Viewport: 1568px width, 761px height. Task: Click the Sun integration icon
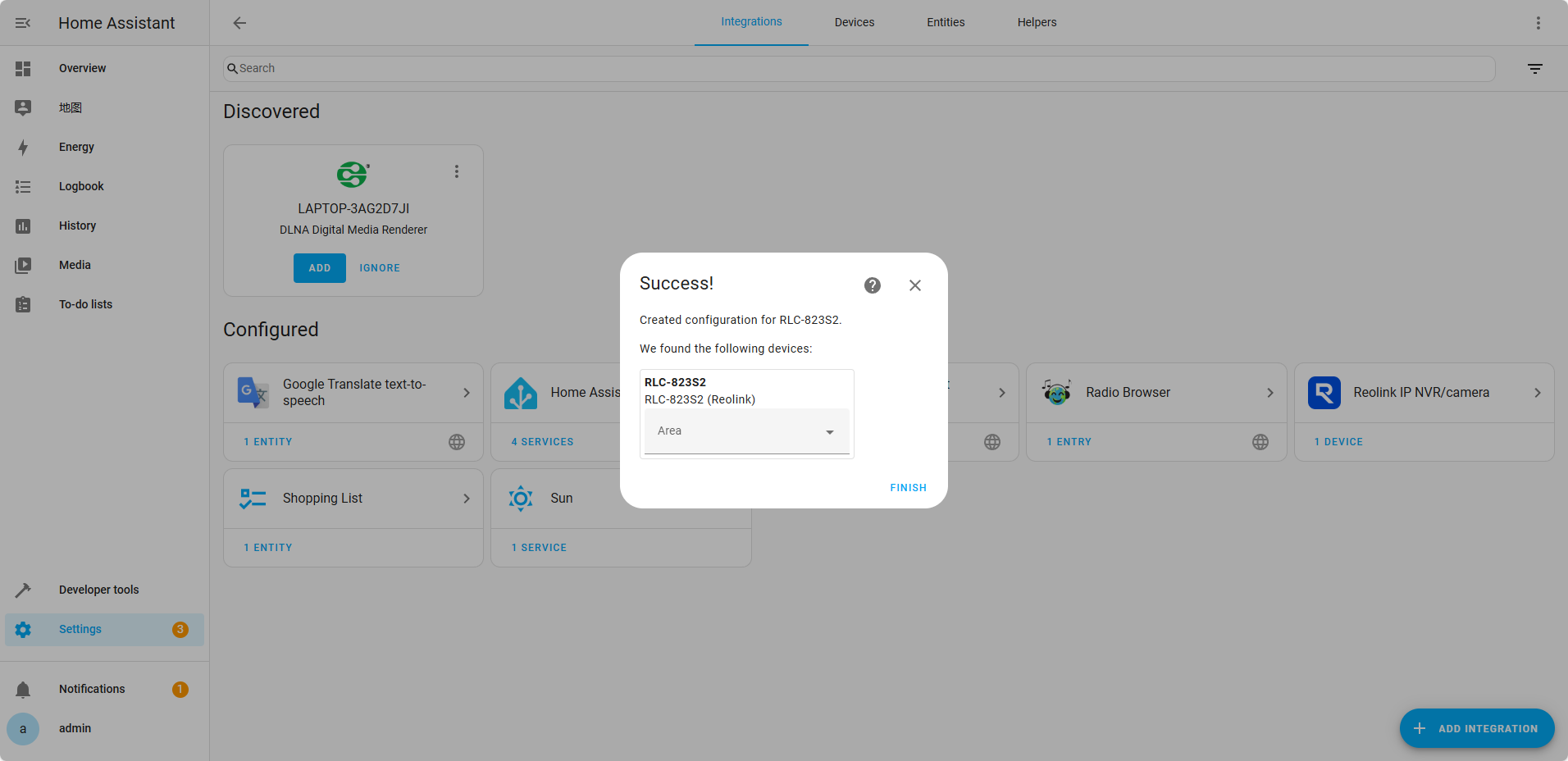521,499
